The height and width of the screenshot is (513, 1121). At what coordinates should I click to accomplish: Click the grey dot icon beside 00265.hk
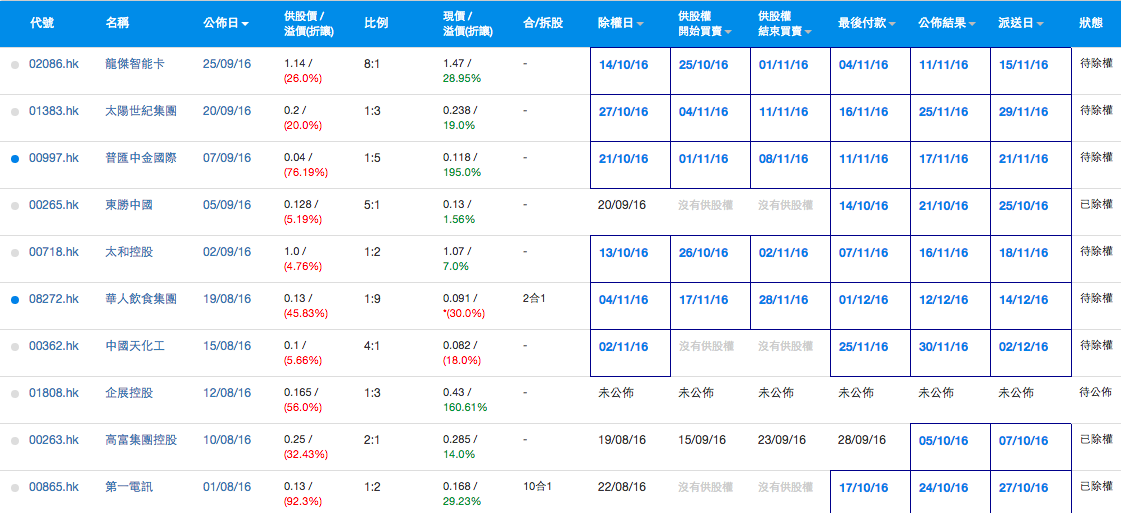click(14, 206)
